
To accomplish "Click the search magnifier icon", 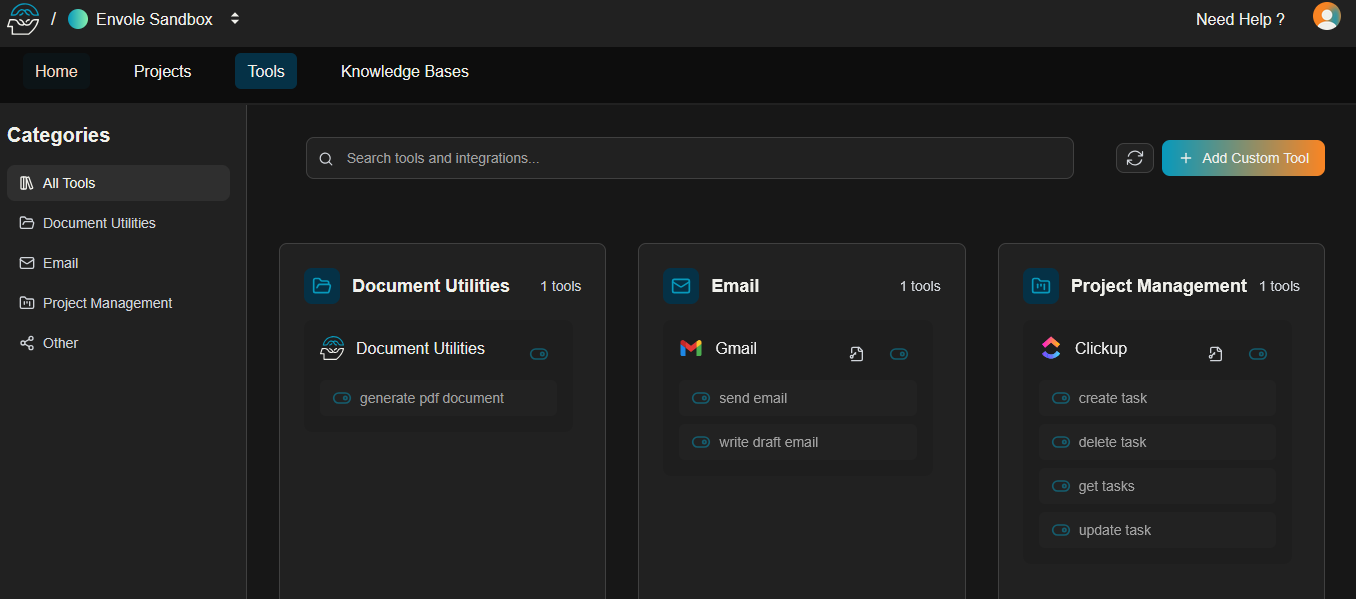I will [x=326, y=158].
